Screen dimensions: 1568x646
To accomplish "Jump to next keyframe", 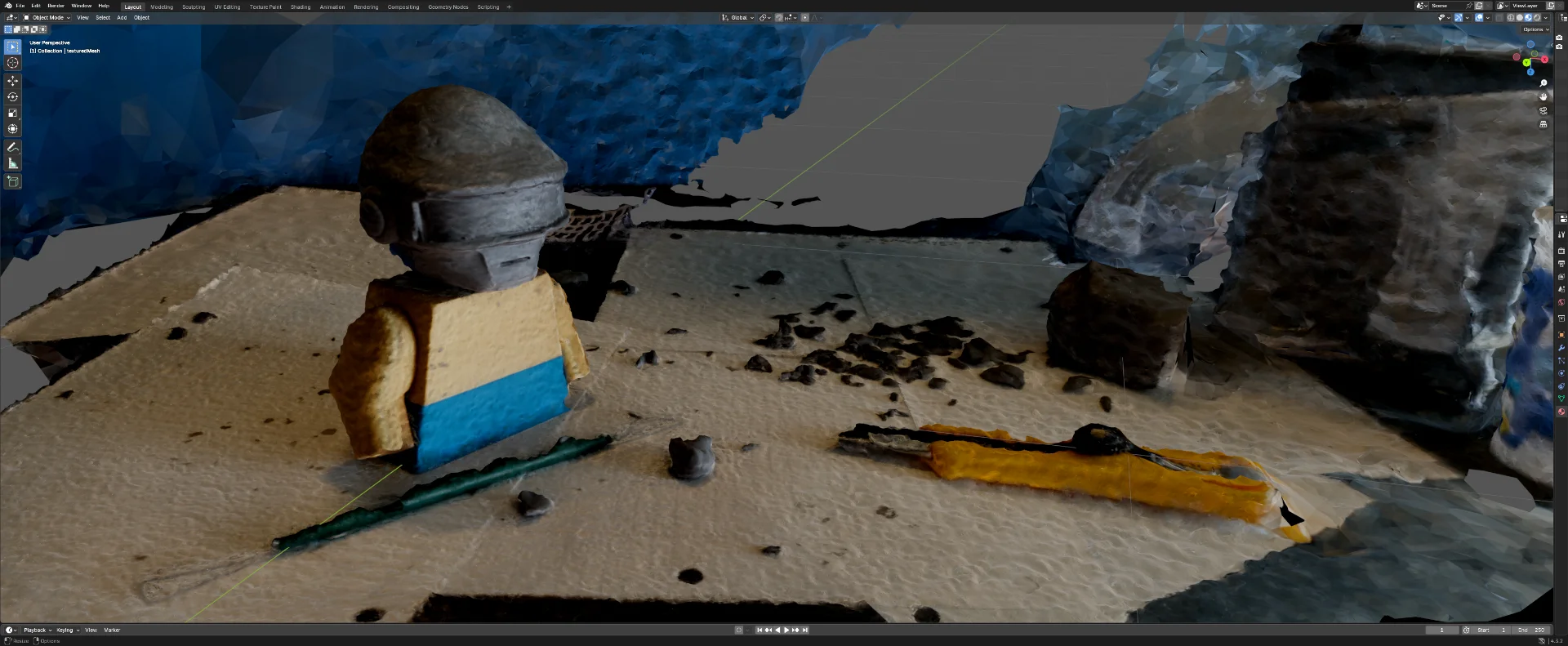I will tap(795, 630).
